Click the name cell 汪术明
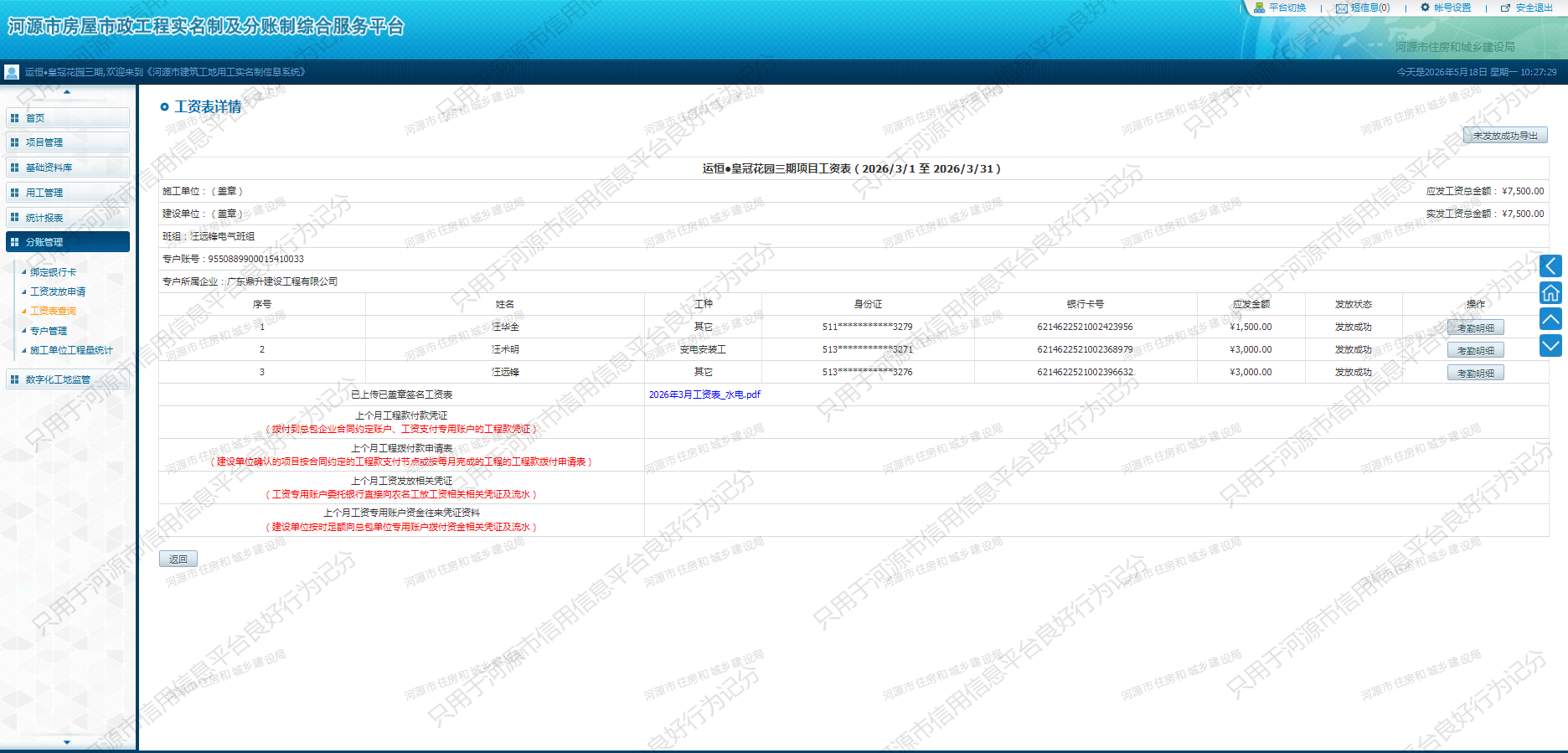The image size is (1568, 753). click(505, 349)
